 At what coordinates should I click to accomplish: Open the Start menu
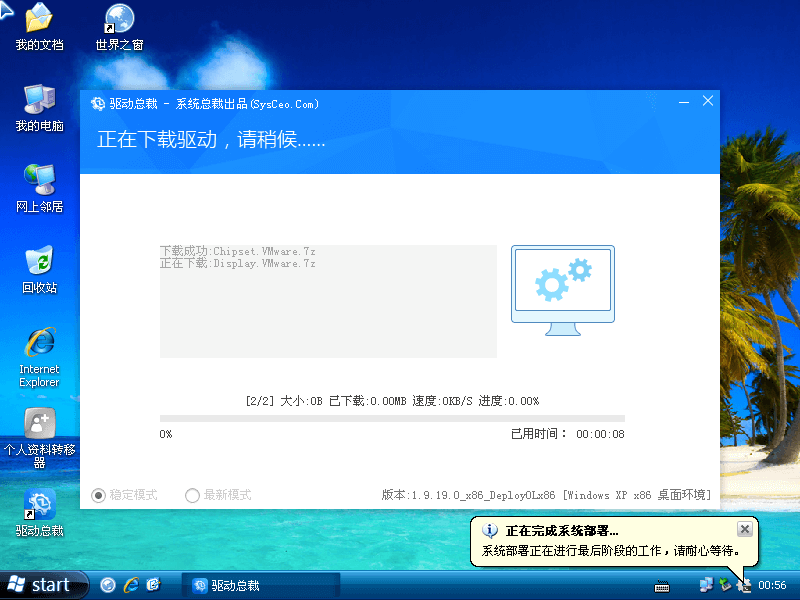(x=44, y=585)
